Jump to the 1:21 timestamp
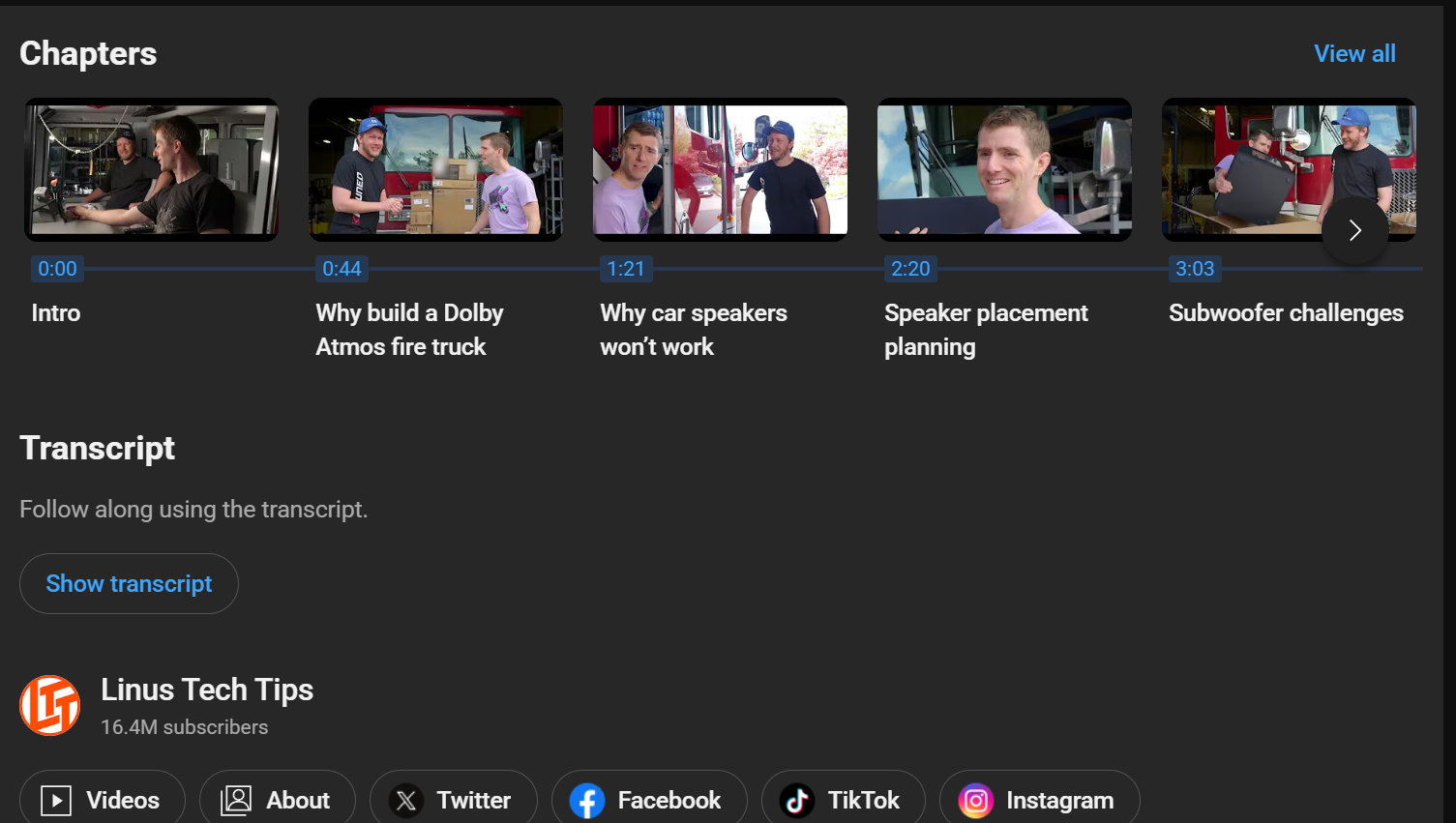 tap(626, 269)
